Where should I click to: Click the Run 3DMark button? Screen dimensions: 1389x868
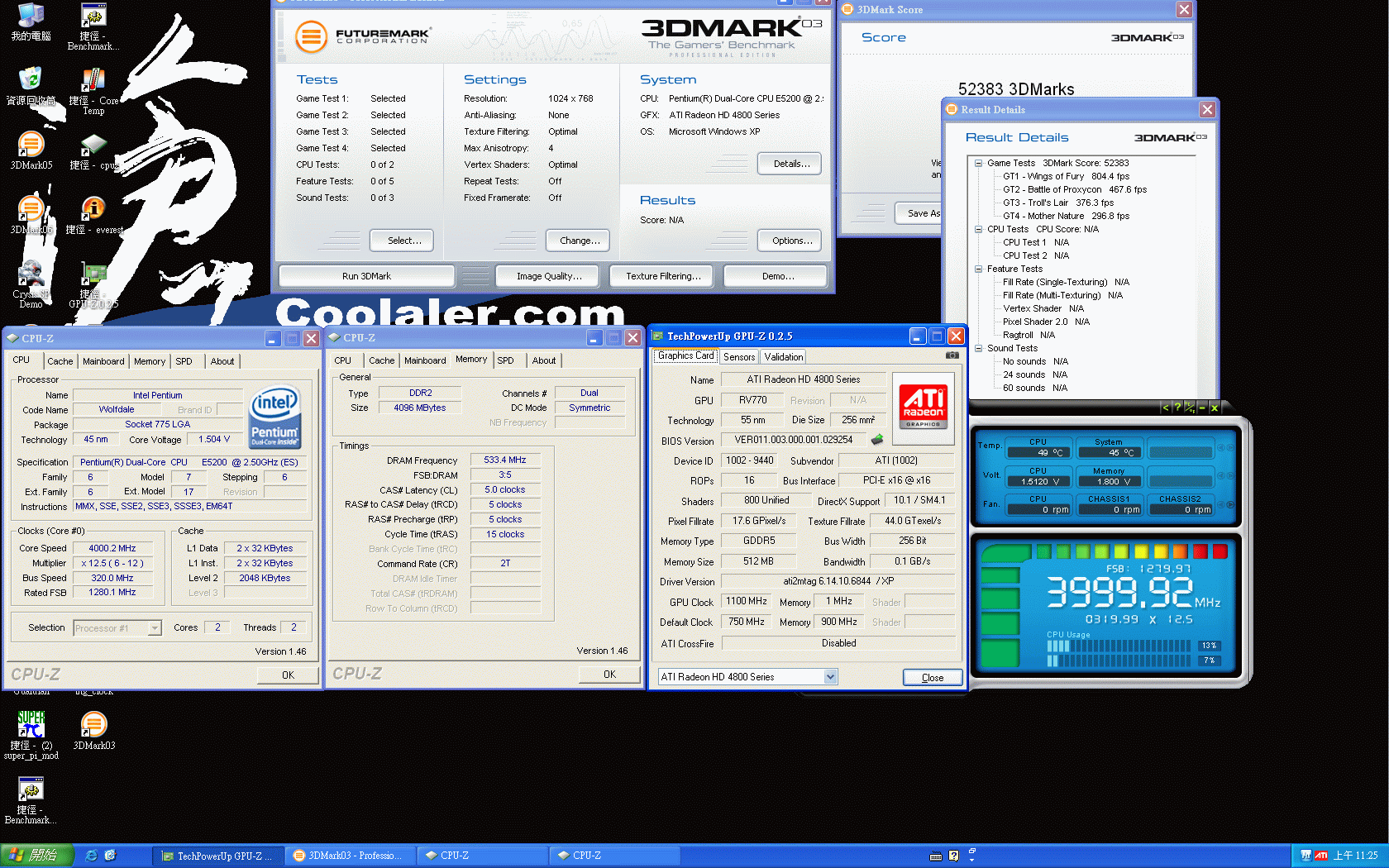tap(367, 276)
